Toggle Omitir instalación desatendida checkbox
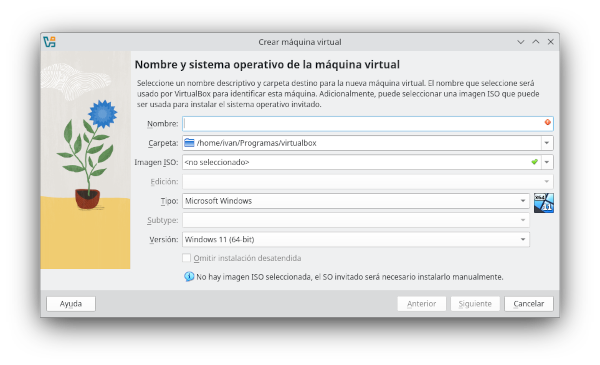 tap(186, 258)
